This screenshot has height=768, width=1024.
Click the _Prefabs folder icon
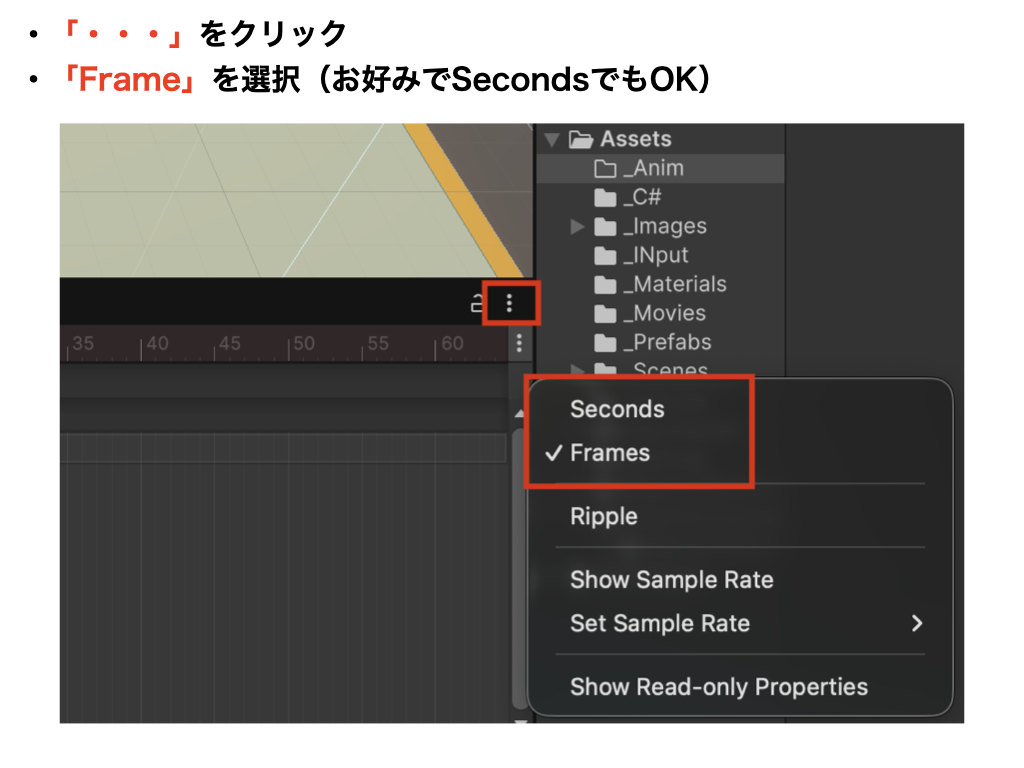tap(605, 342)
